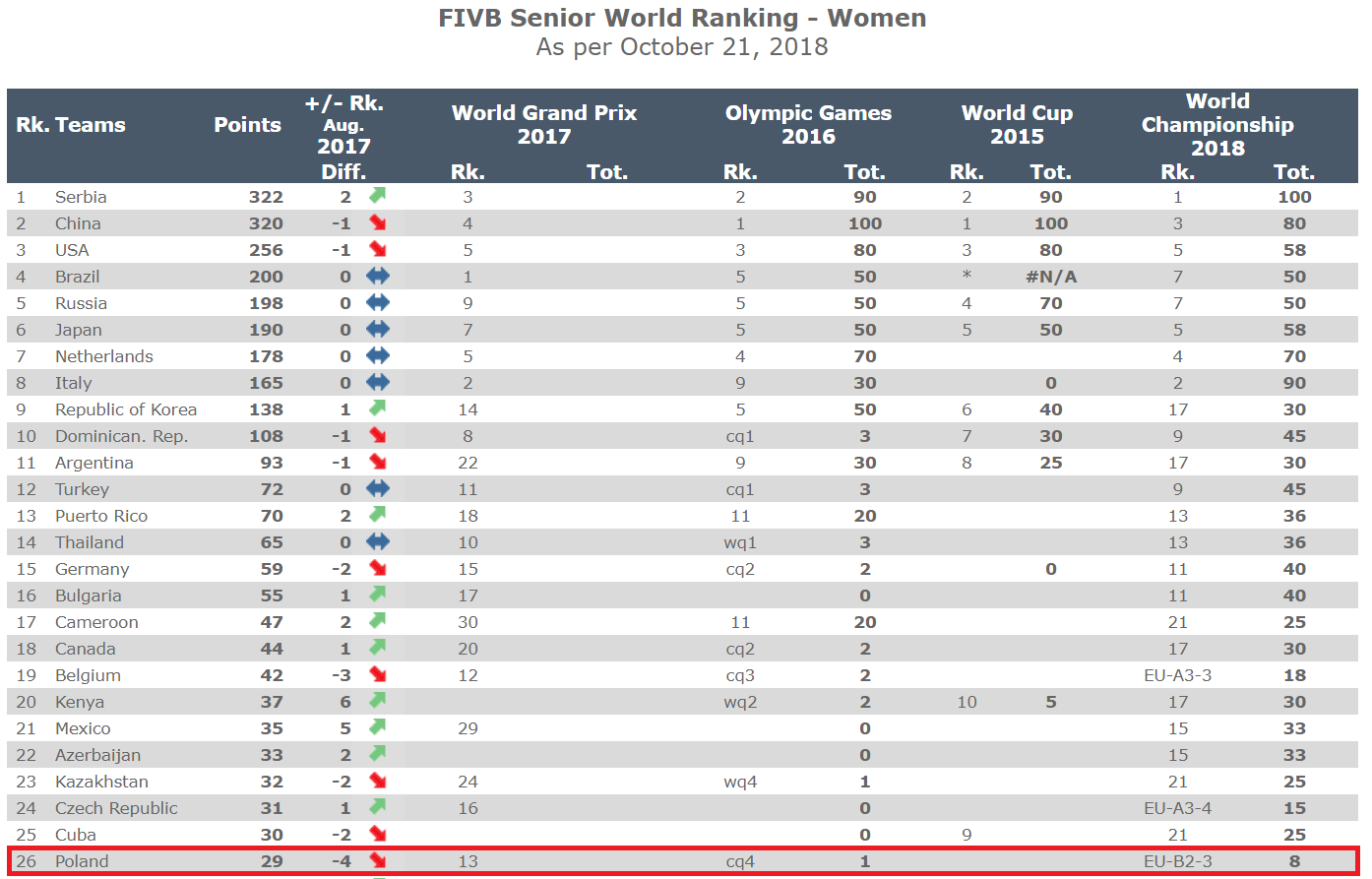Click the #N/A cell in Brazil's row
This screenshot has height=879, width=1372.
pyautogui.click(x=1050, y=277)
